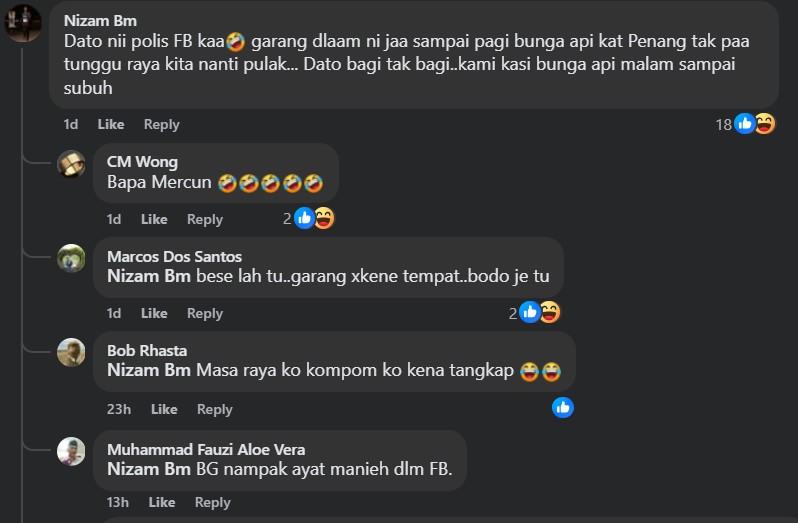Click the like reaction icon on Bob Rhasta's comment

[563, 407]
